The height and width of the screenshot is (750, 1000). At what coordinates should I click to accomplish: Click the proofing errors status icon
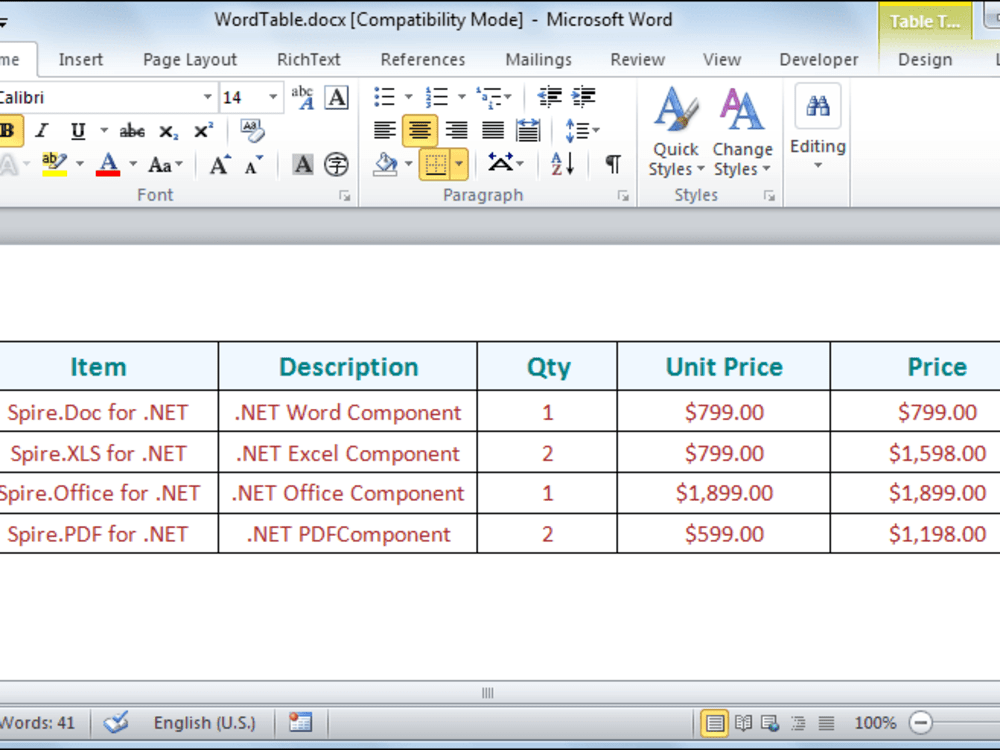[117, 723]
